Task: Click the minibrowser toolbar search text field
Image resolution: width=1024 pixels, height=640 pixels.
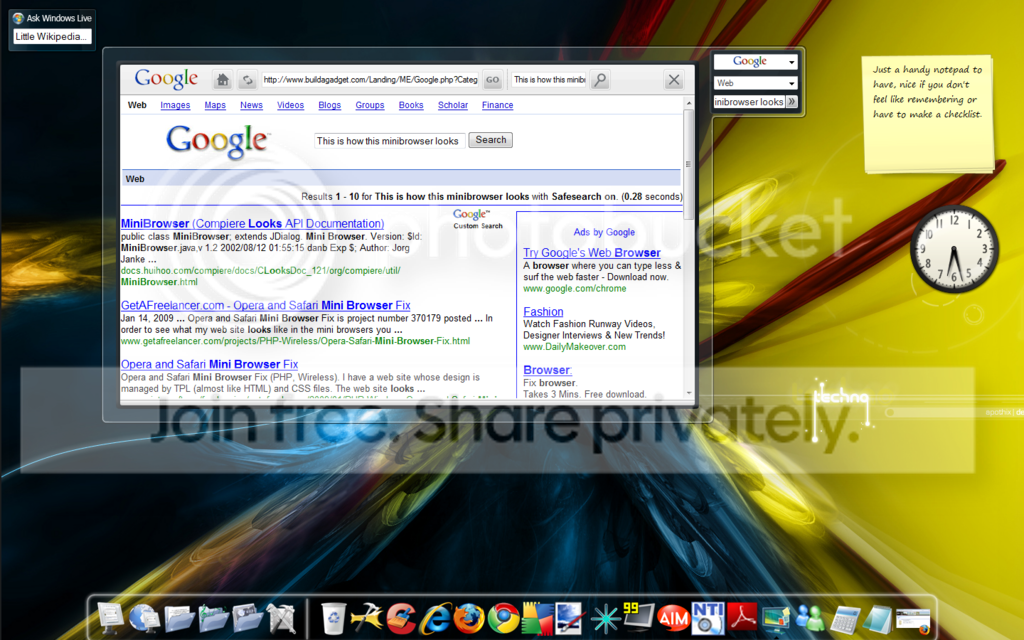Action: pyautogui.click(x=549, y=80)
